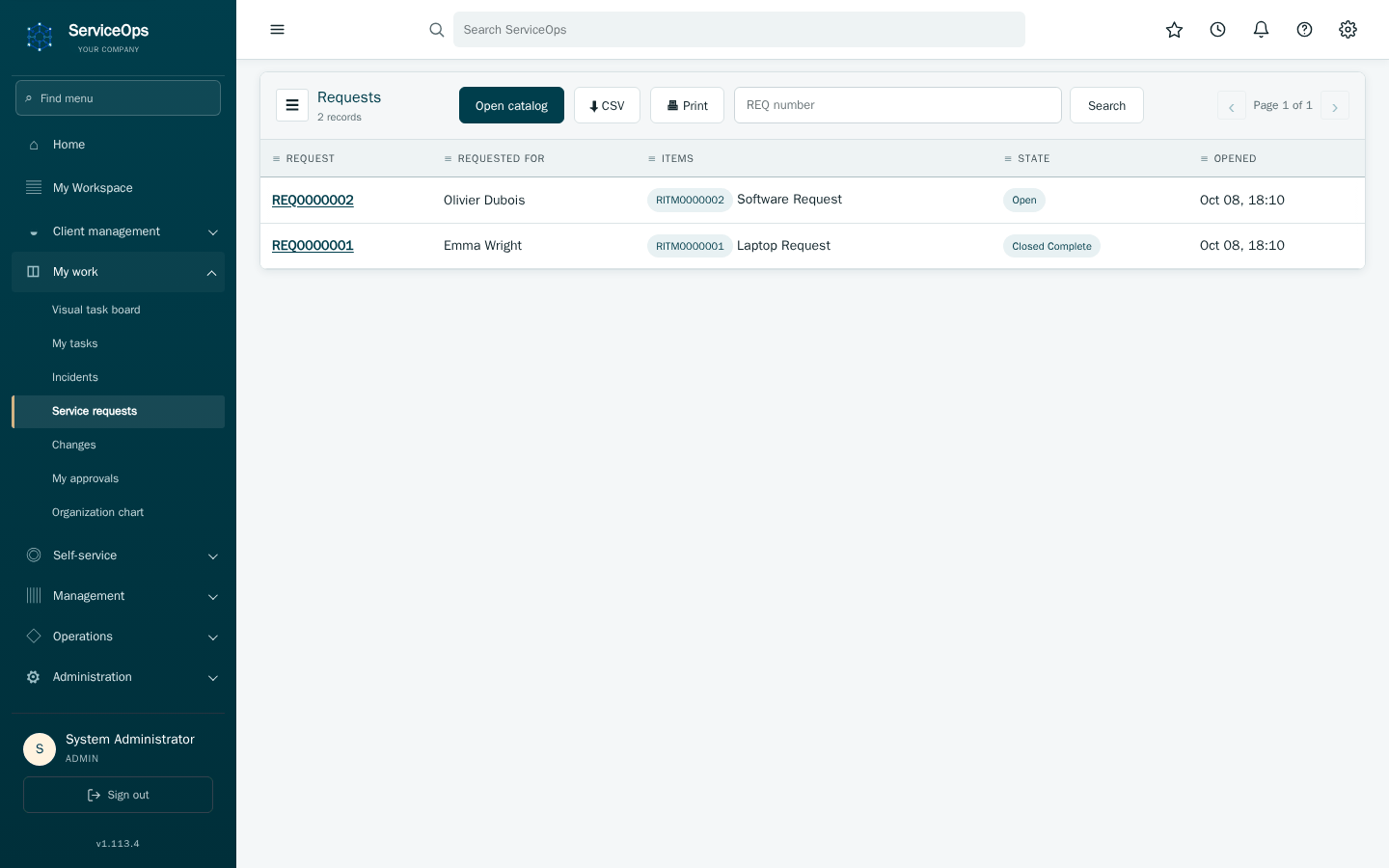Open REQ0000002 link

click(313, 200)
